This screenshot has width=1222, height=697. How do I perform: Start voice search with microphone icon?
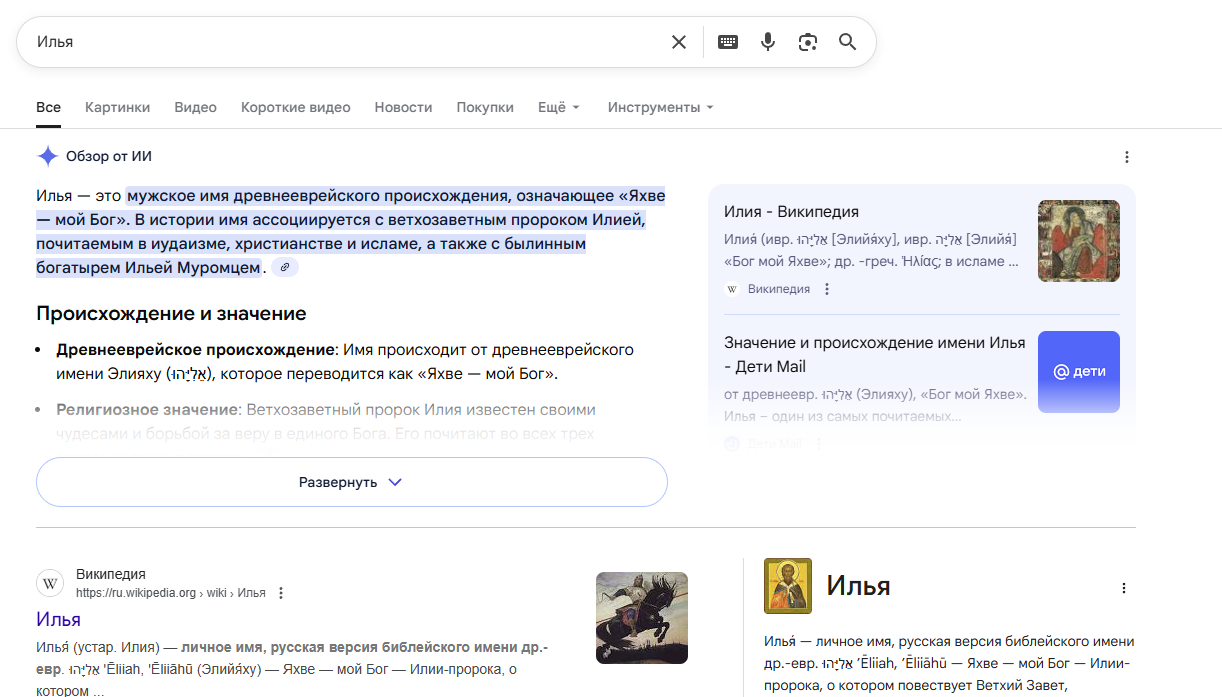coord(768,42)
